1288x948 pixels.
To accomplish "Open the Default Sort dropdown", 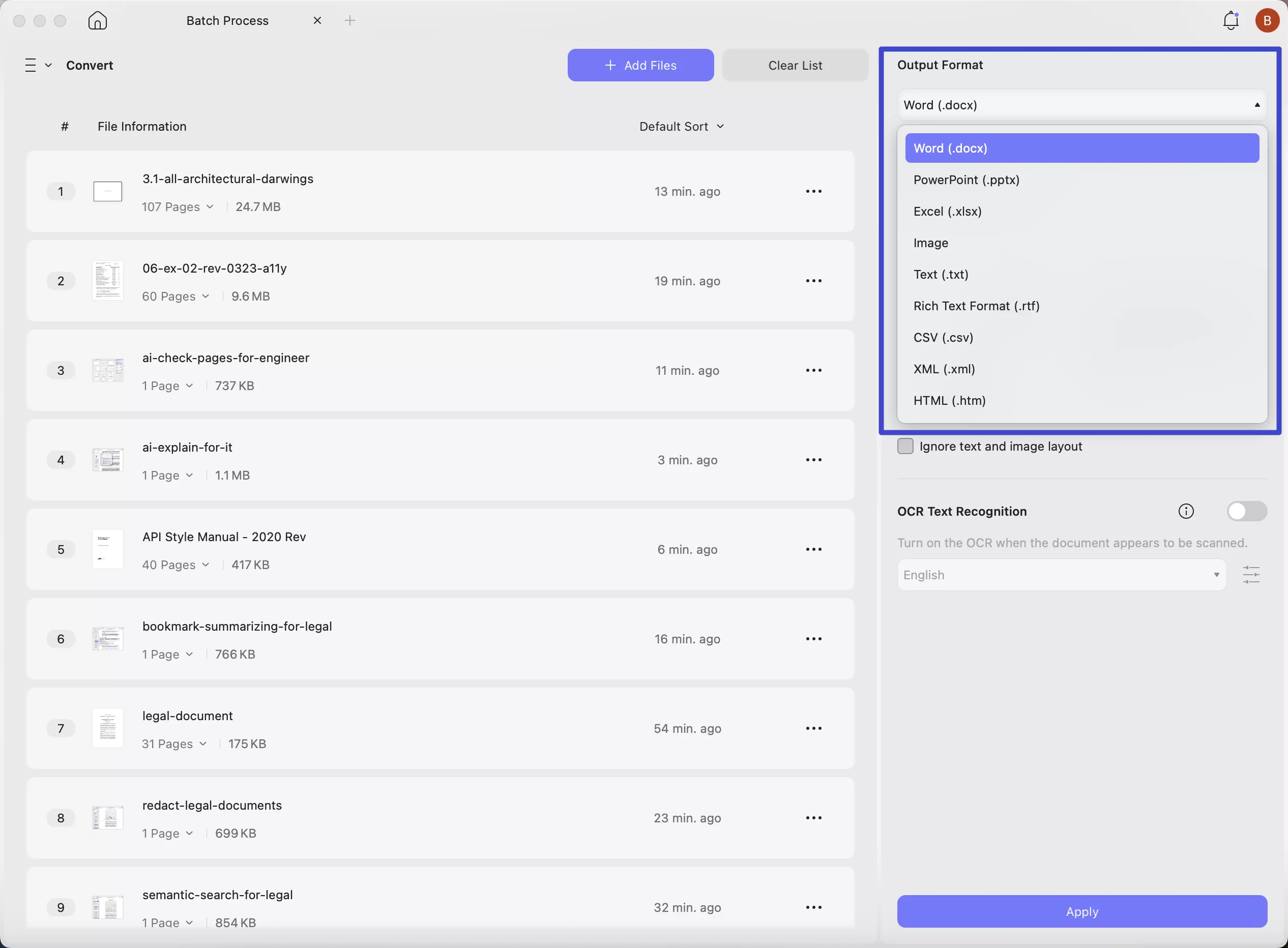I will tap(681, 126).
